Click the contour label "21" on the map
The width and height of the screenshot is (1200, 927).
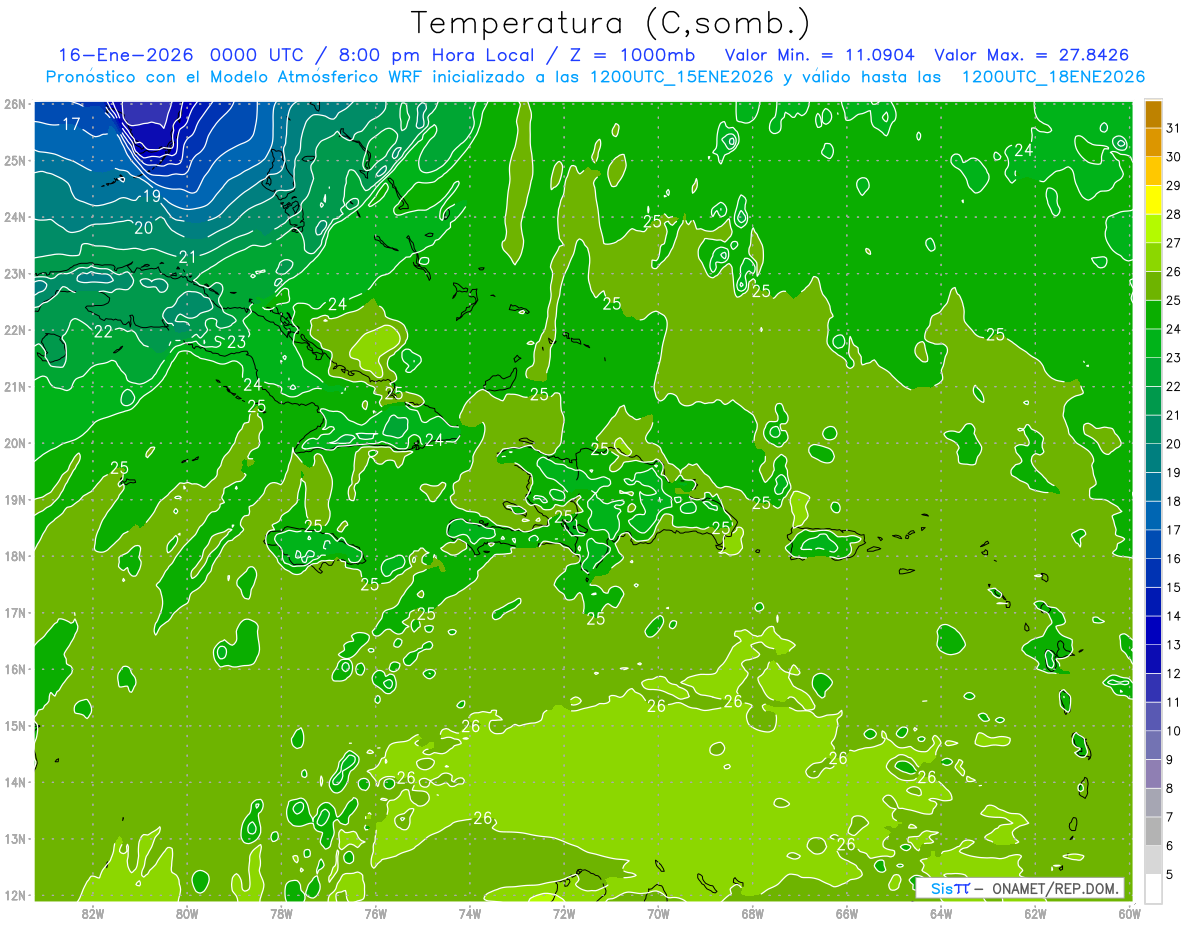(187, 258)
